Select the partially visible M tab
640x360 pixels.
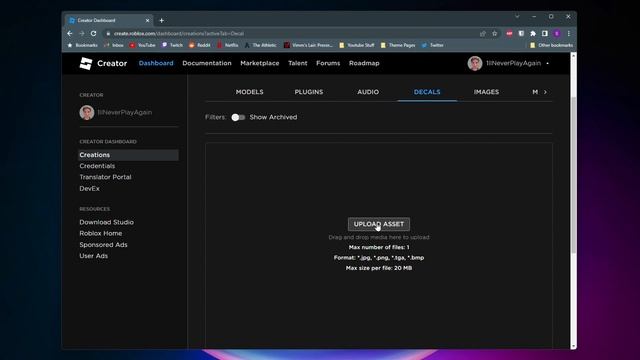point(535,92)
